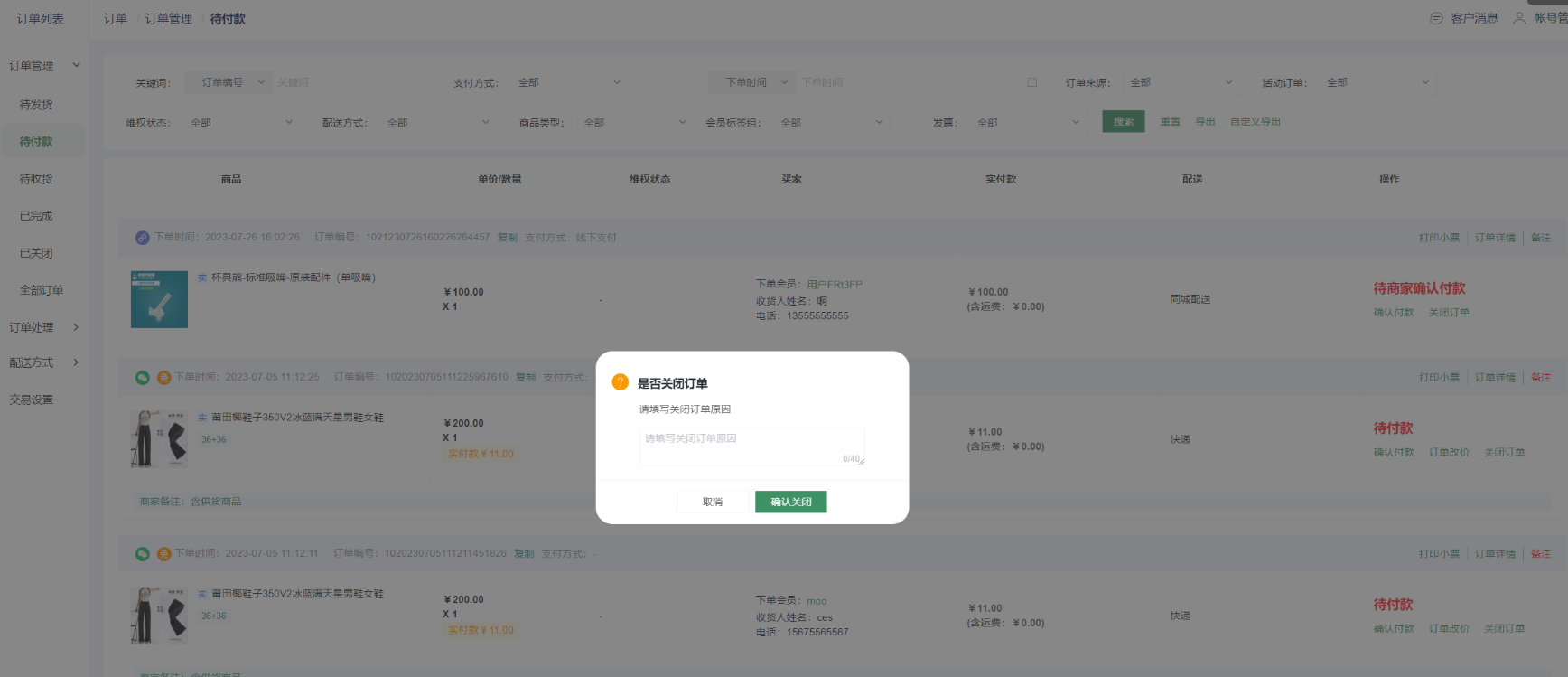Viewport: 1568px width, 677px height.
Task: Go to 待收货 in sidebar
Action: [x=36, y=179]
